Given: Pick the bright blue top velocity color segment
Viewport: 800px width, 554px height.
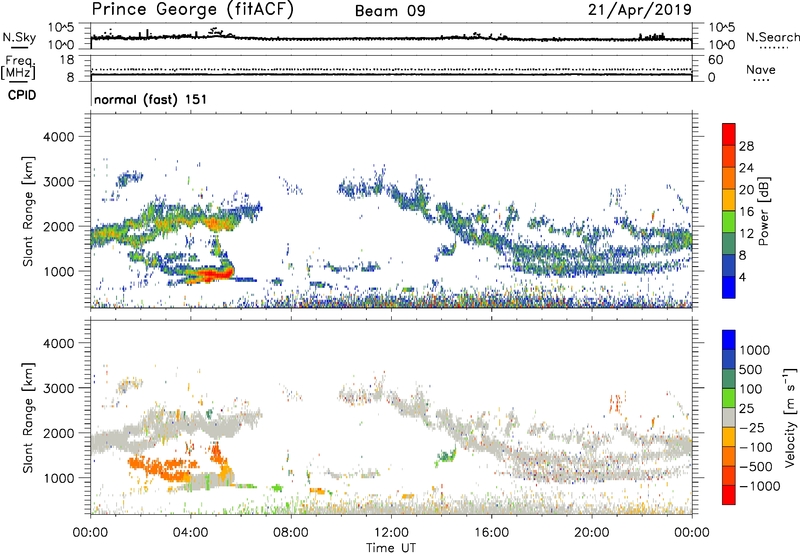Looking at the screenshot, I should point(729,340).
